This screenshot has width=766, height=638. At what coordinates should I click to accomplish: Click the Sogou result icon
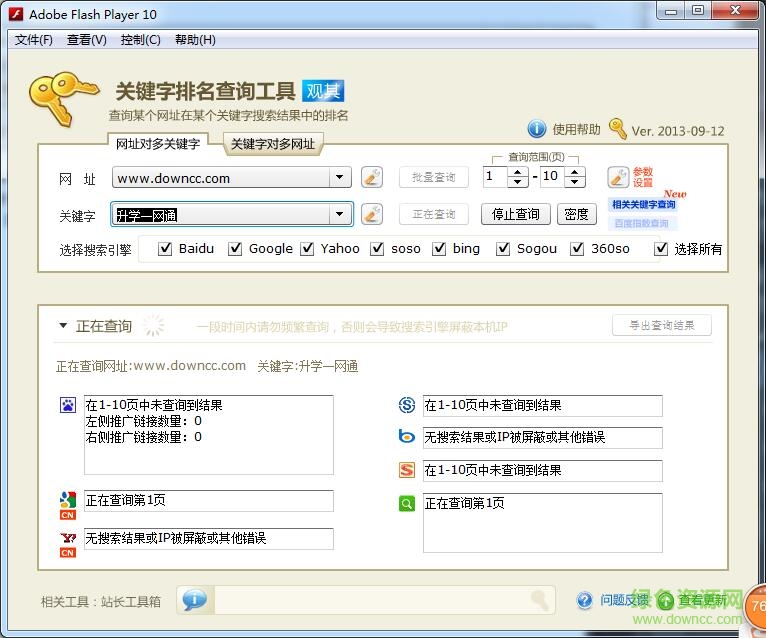click(x=406, y=470)
